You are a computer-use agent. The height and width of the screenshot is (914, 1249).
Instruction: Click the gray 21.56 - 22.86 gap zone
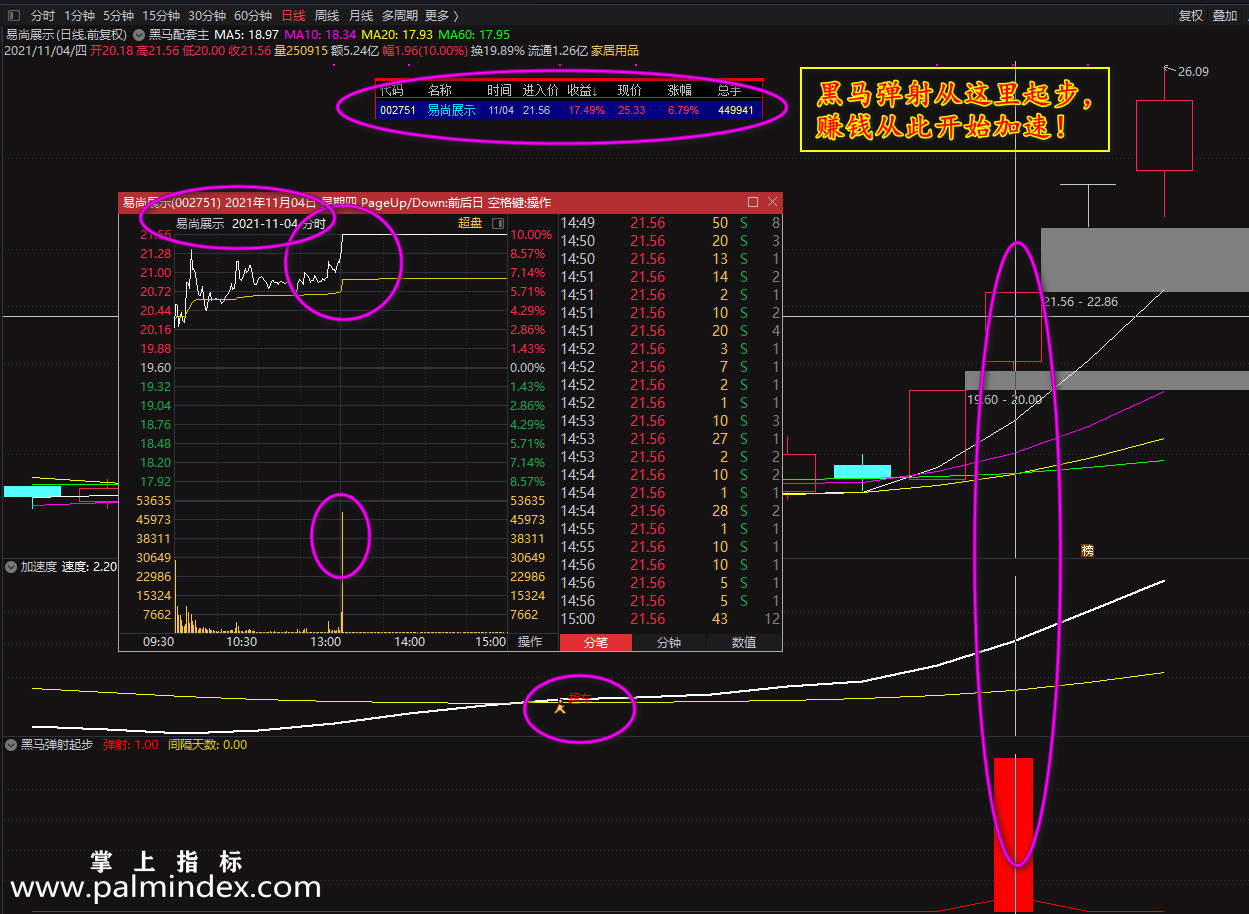(1145, 260)
